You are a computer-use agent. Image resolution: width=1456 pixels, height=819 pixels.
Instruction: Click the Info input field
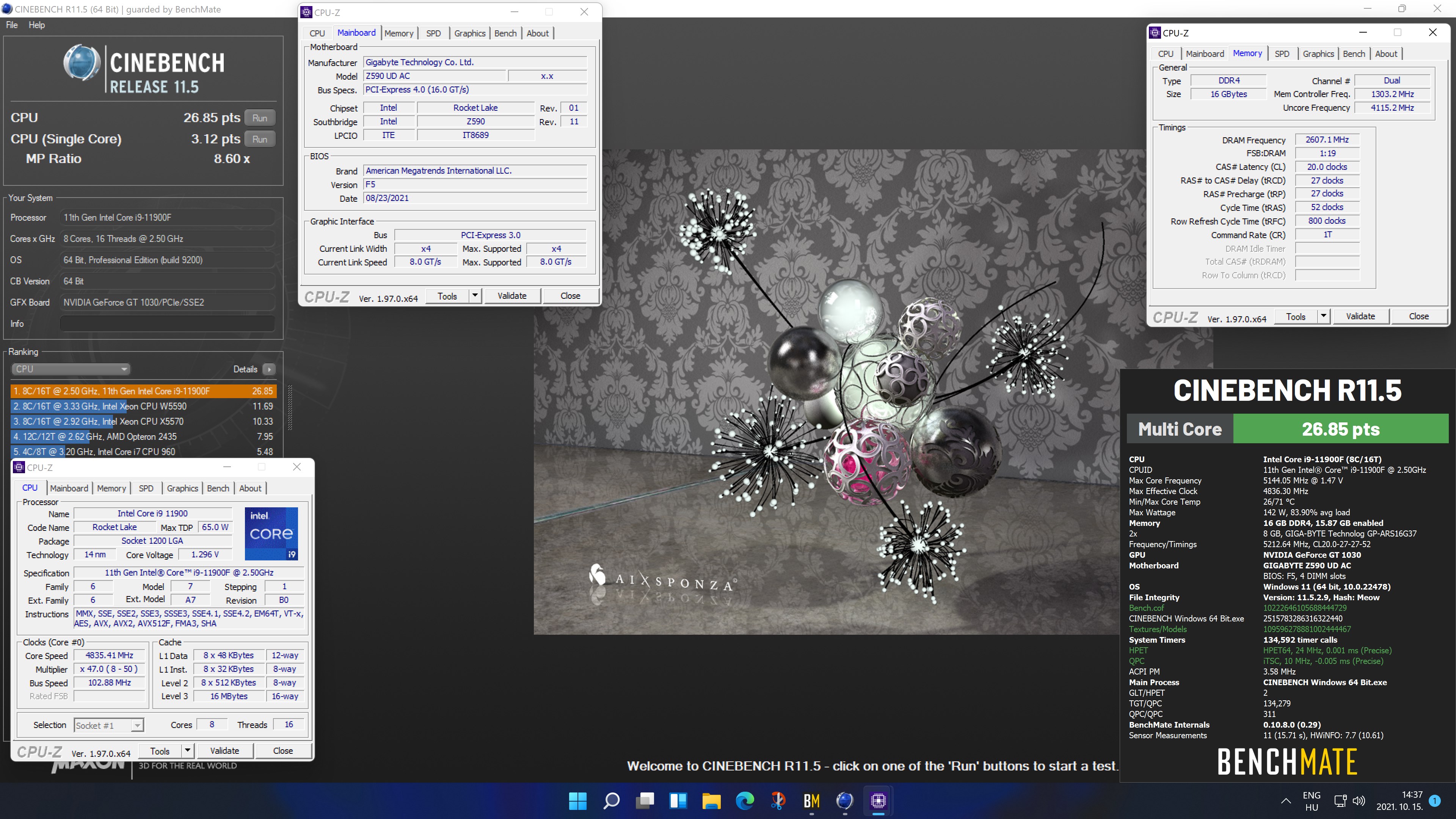167,323
